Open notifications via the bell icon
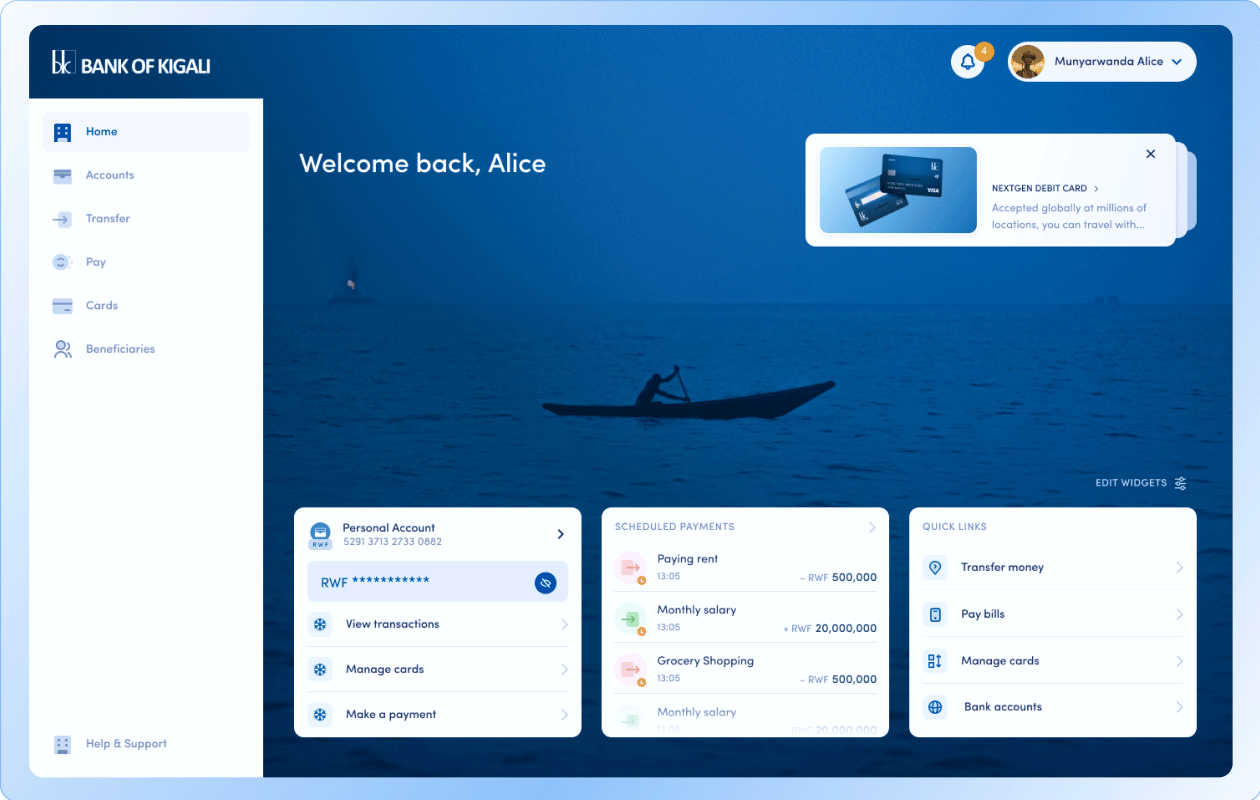1260x800 pixels. 966,61
